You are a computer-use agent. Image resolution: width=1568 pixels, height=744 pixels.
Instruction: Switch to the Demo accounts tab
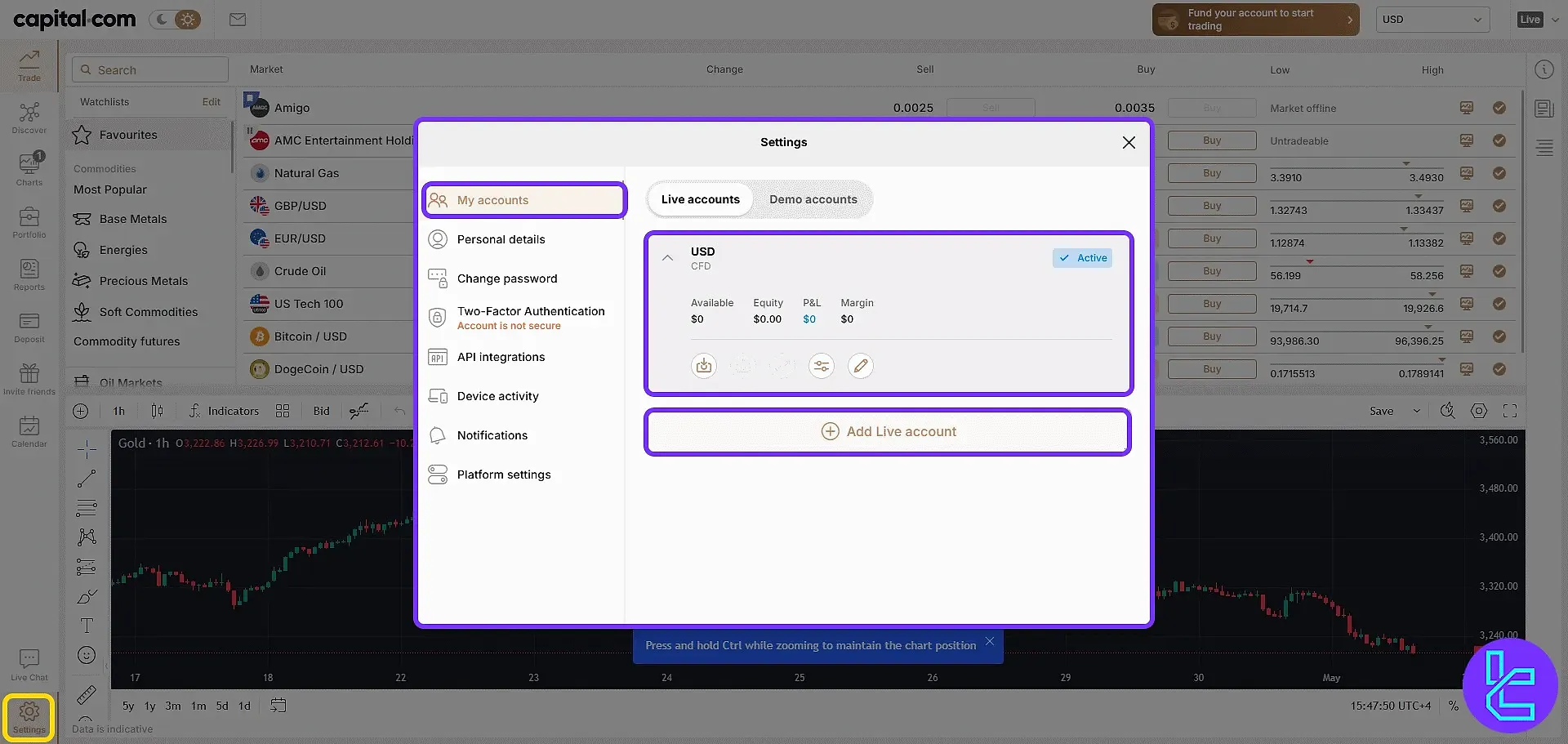813,199
